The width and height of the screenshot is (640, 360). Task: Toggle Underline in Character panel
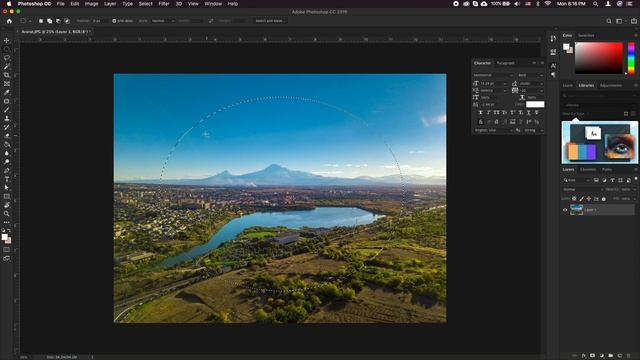point(529,113)
